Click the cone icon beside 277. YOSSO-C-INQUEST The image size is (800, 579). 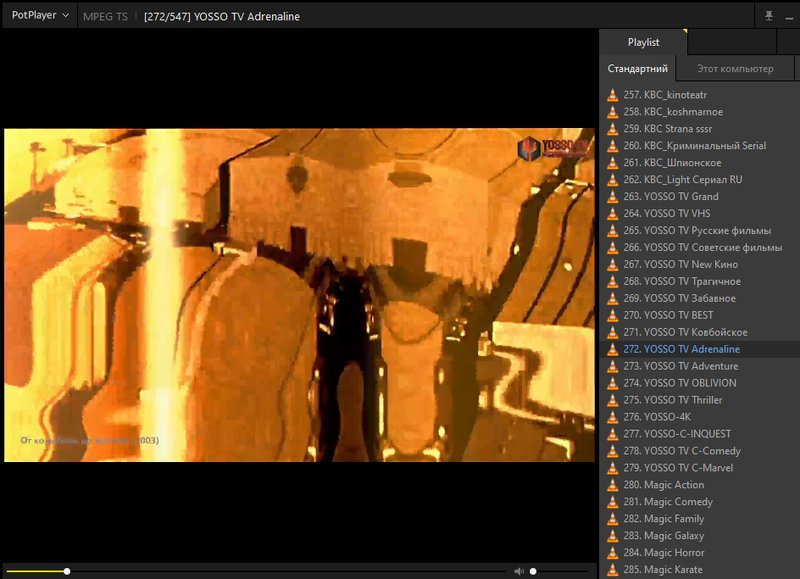[x=612, y=434]
